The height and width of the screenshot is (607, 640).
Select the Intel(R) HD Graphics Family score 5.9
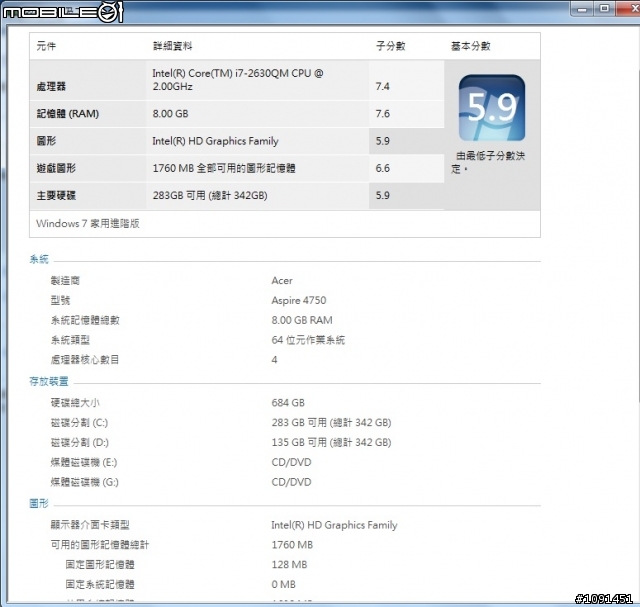point(382,141)
